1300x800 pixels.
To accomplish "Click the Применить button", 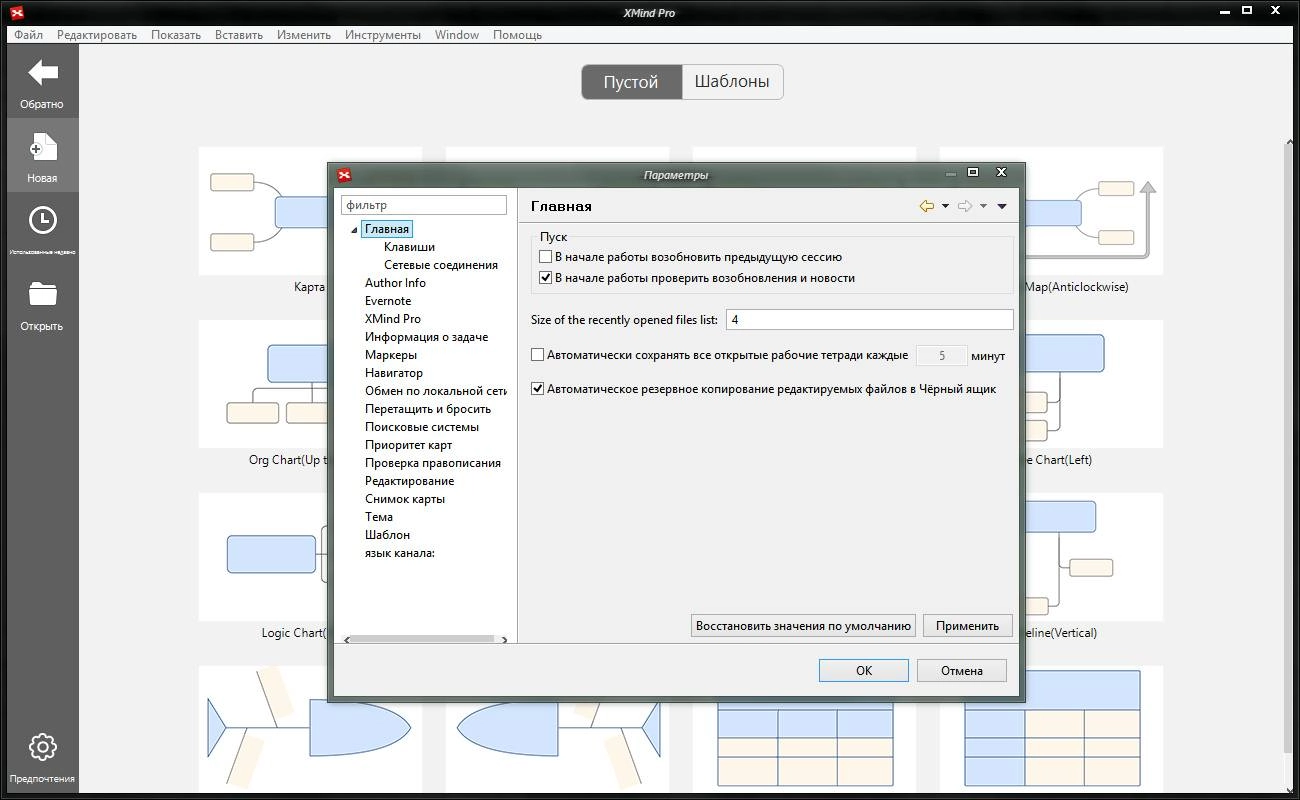I will (x=968, y=626).
